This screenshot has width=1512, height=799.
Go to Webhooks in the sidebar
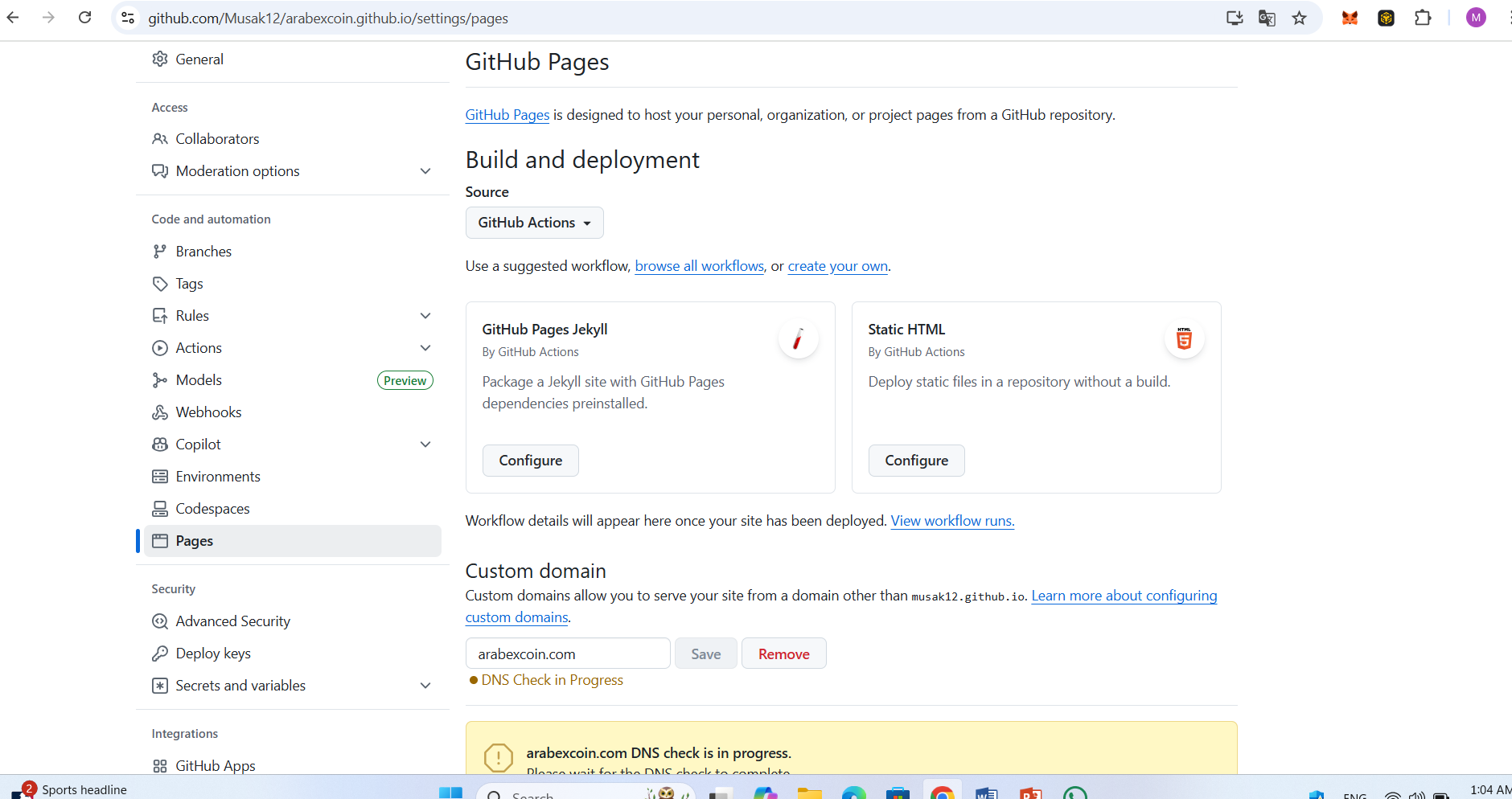pos(208,412)
